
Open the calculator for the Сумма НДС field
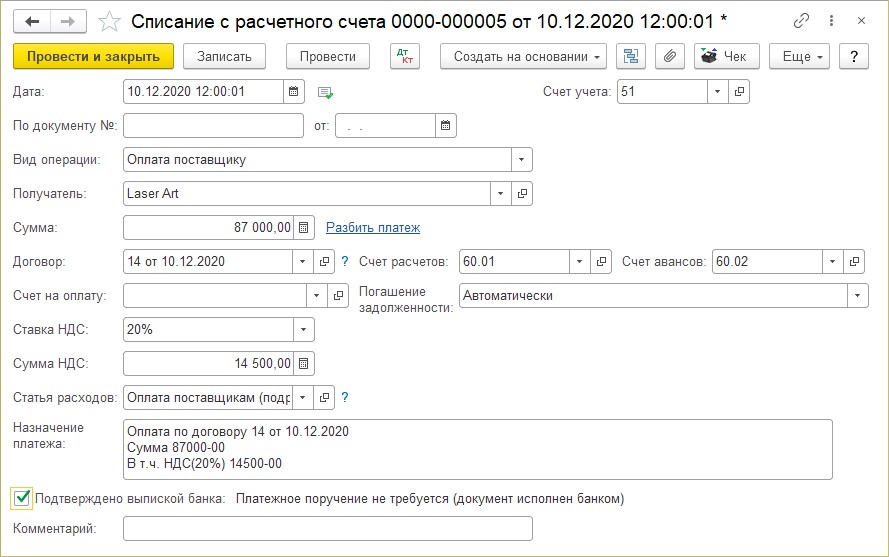[x=303, y=364]
